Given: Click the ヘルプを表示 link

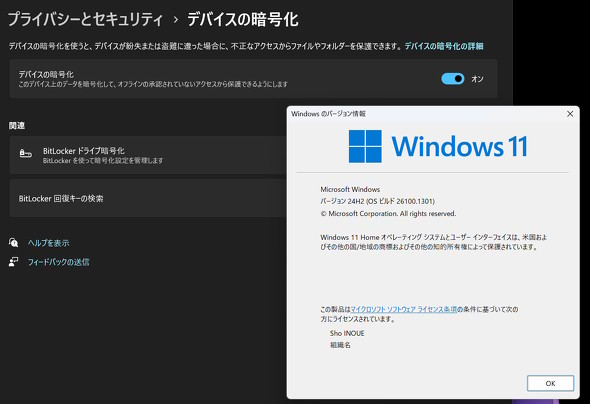Looking at the screenshot, I should point(49,243).
